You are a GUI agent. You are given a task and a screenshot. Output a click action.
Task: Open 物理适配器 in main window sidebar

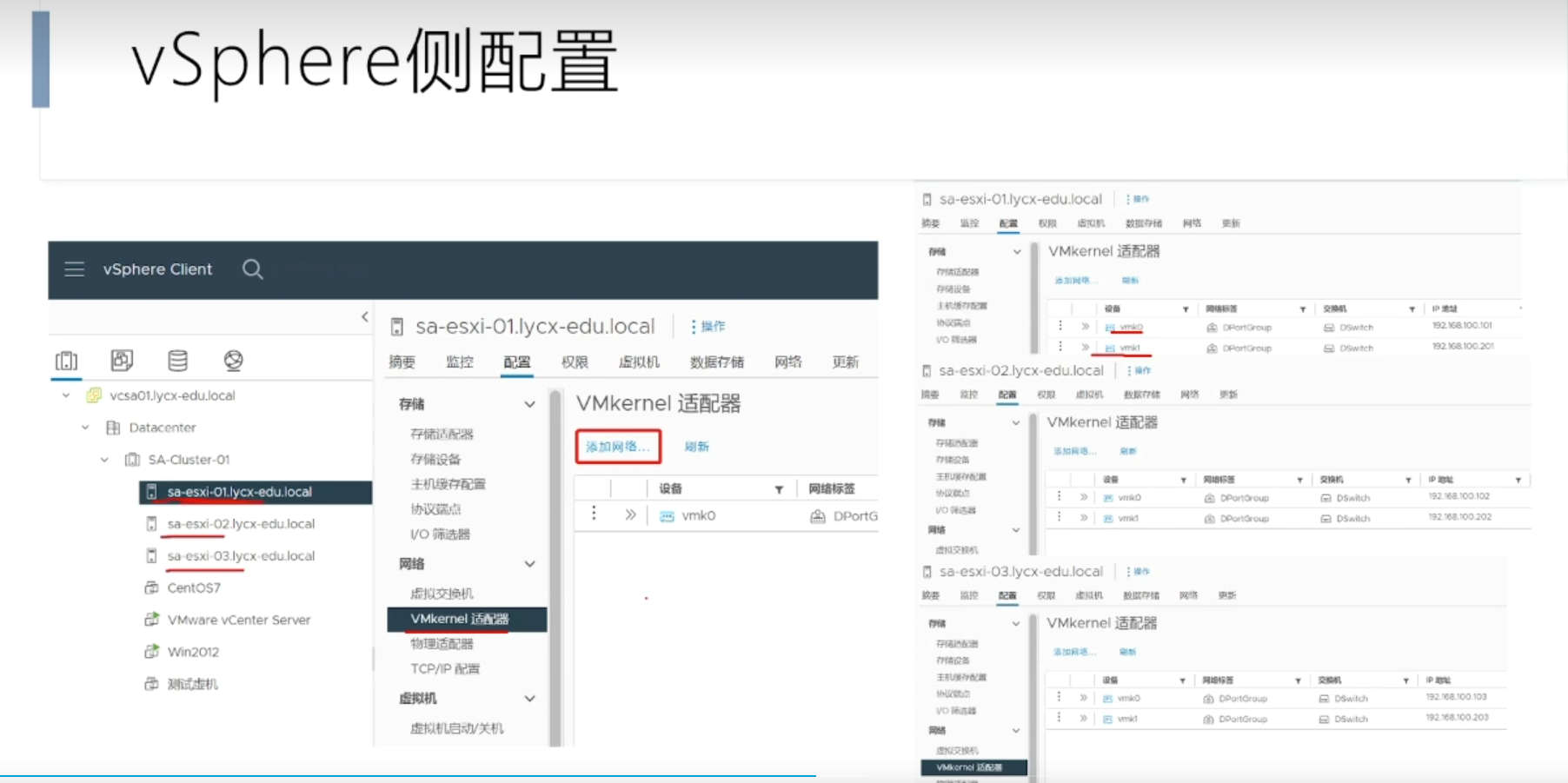[x=442, y=644]
